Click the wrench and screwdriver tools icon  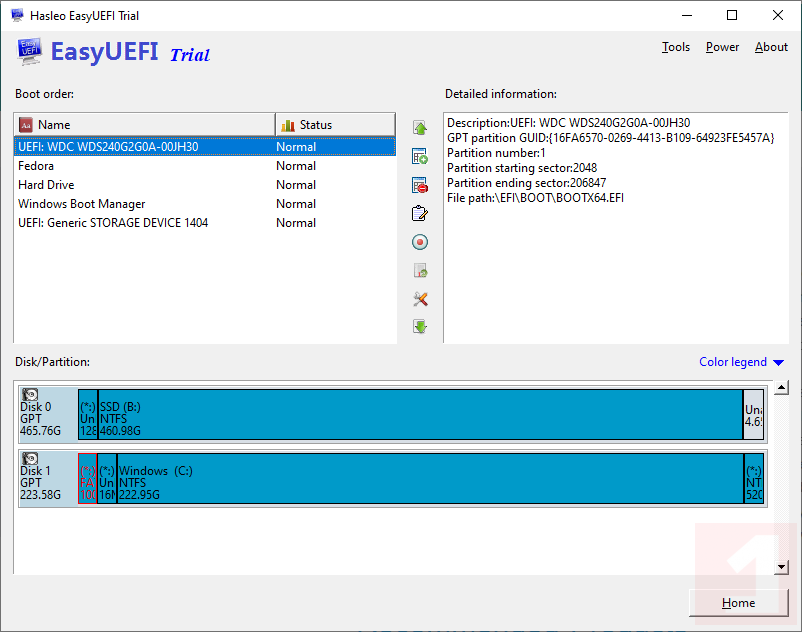point(420,299)
